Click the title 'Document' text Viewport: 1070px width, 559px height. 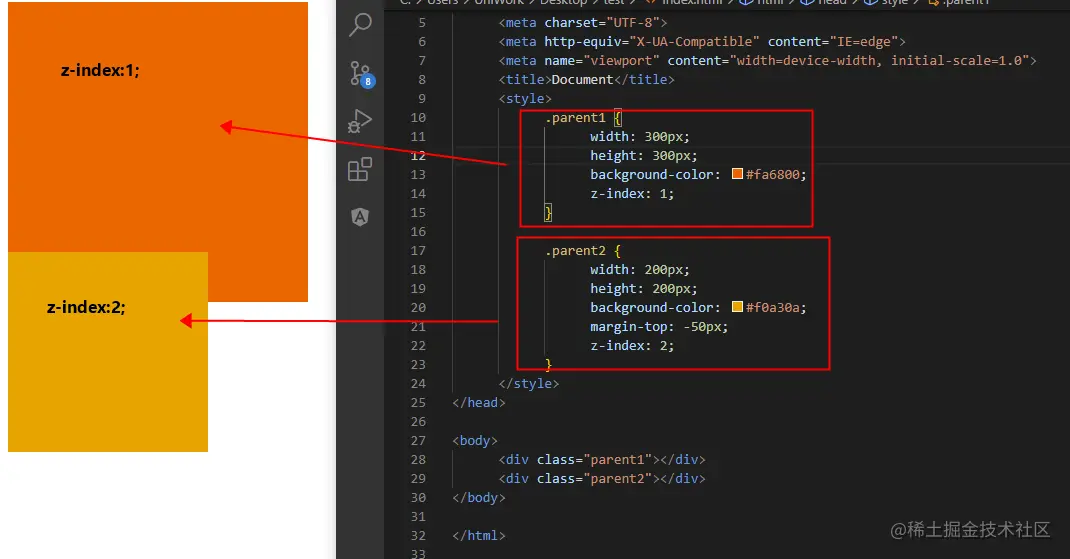click(x=582, y=80)
